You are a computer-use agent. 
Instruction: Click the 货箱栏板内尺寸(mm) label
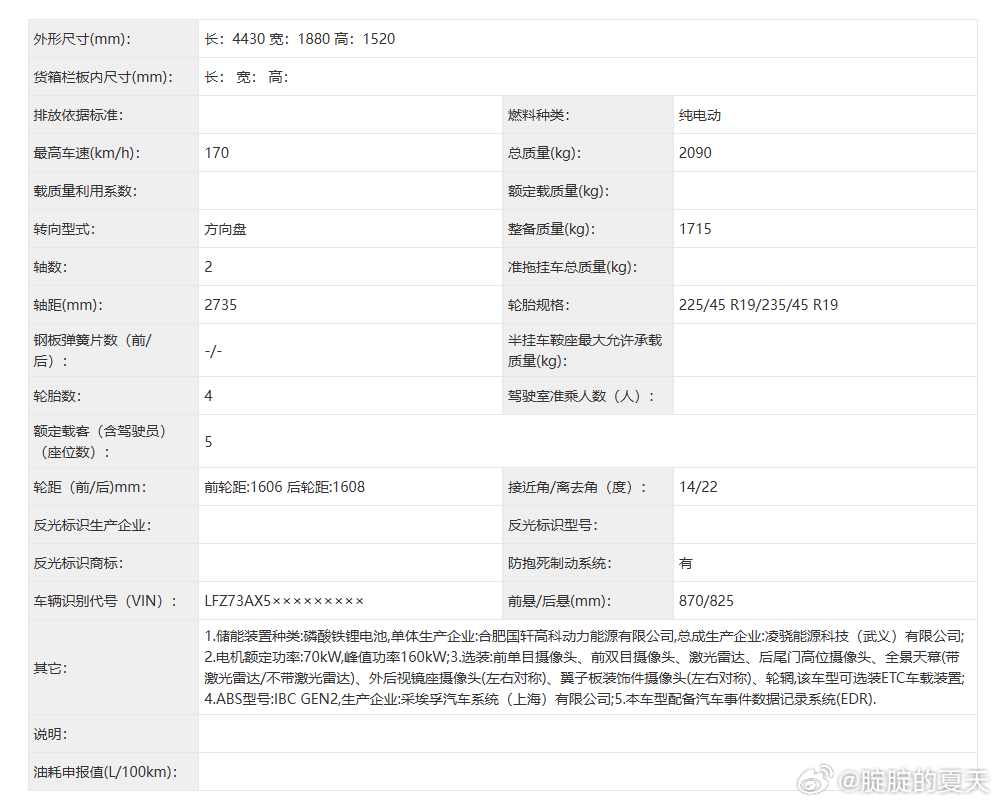click(103, 77)
